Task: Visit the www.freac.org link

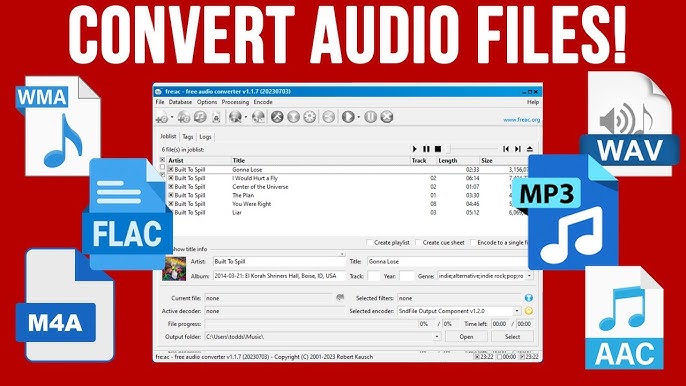Action: pyautogui.click(x=521, y=119)
